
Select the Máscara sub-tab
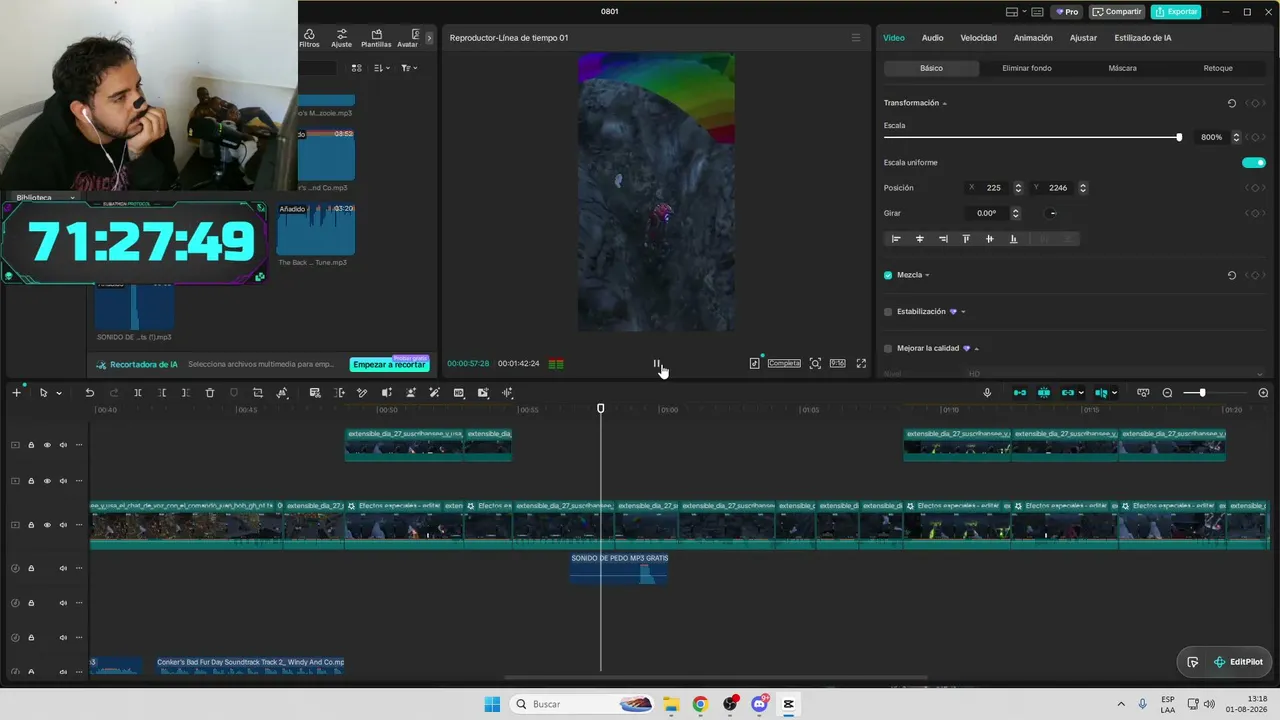pos(1122,68)
